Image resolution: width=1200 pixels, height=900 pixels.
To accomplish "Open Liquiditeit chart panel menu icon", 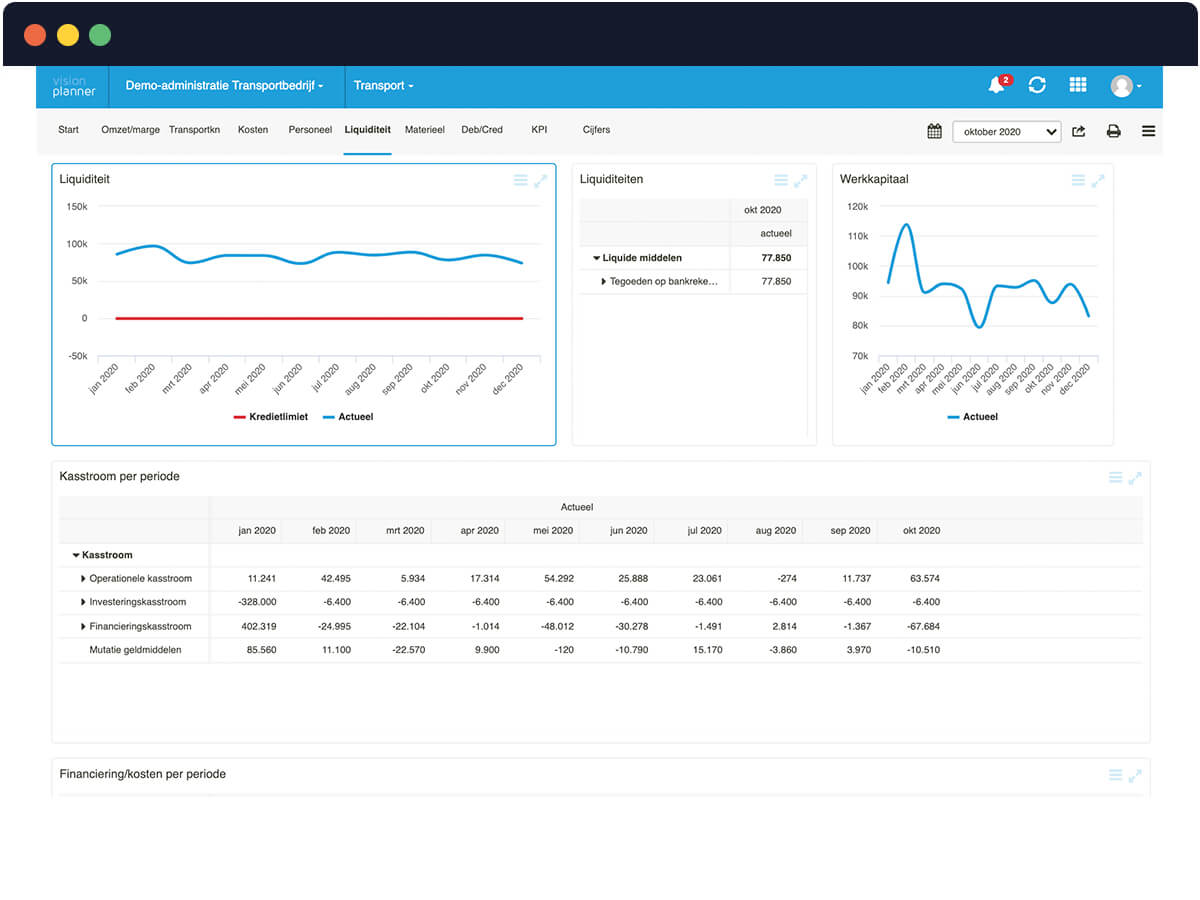I will [x=520, y=181].
